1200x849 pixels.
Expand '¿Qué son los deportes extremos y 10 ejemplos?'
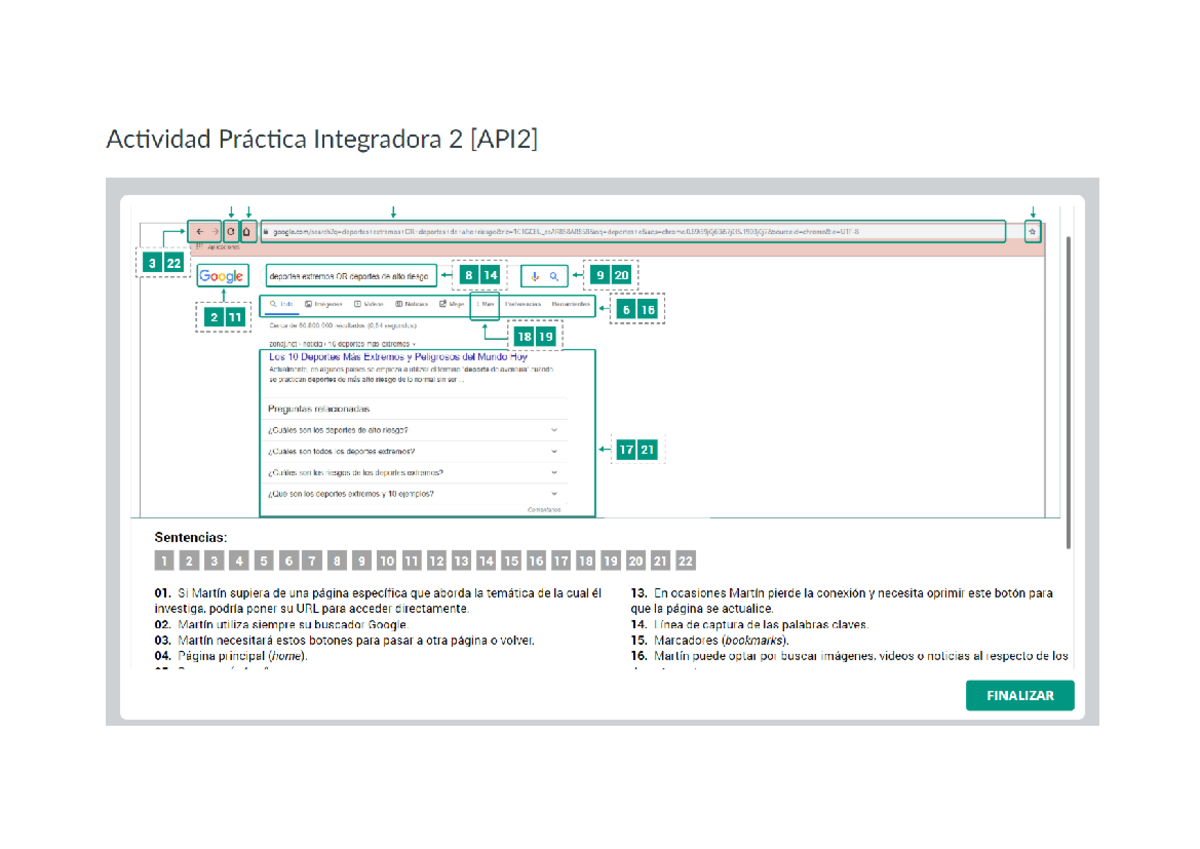coord(554,493)
